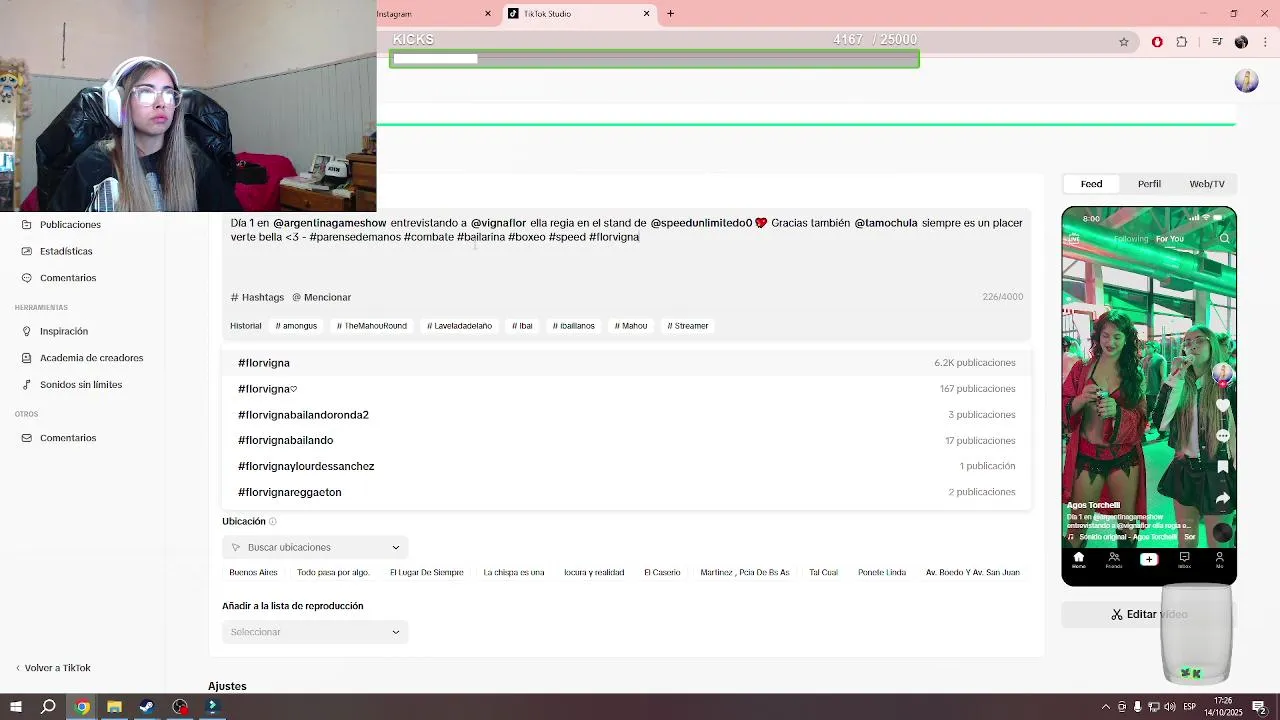
Task: Click Editar video button
Action: pyautogui.click(x=1149, y=615)
